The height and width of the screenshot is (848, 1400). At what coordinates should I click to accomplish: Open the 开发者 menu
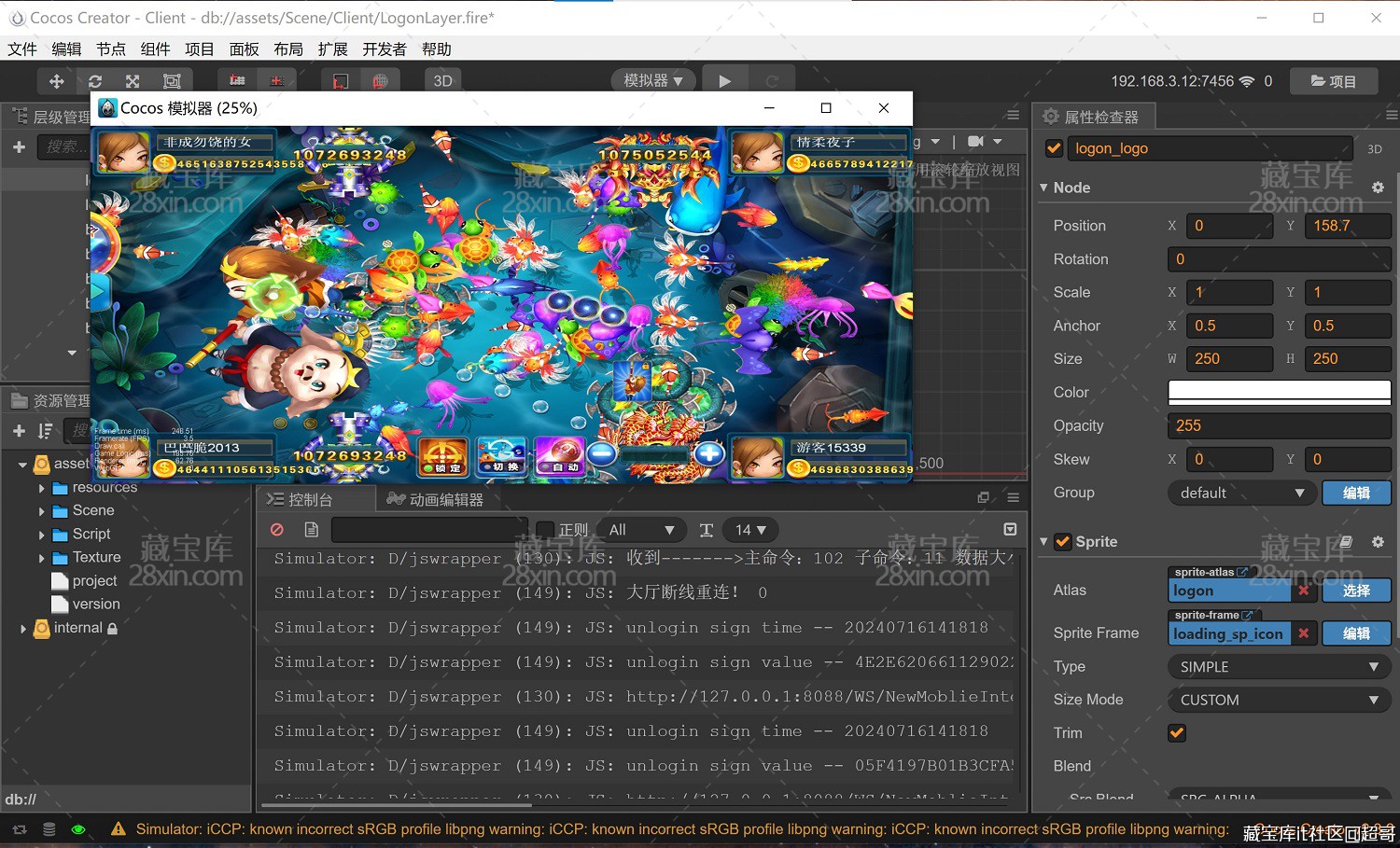(385, 49)
